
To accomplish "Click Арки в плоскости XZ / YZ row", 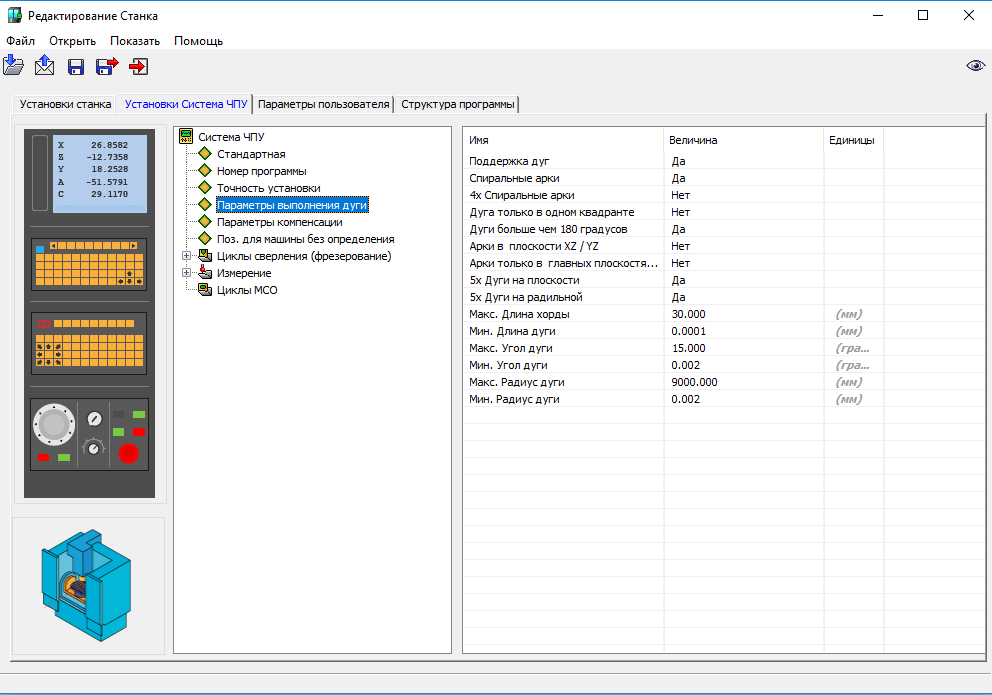I will click(724, 246).
